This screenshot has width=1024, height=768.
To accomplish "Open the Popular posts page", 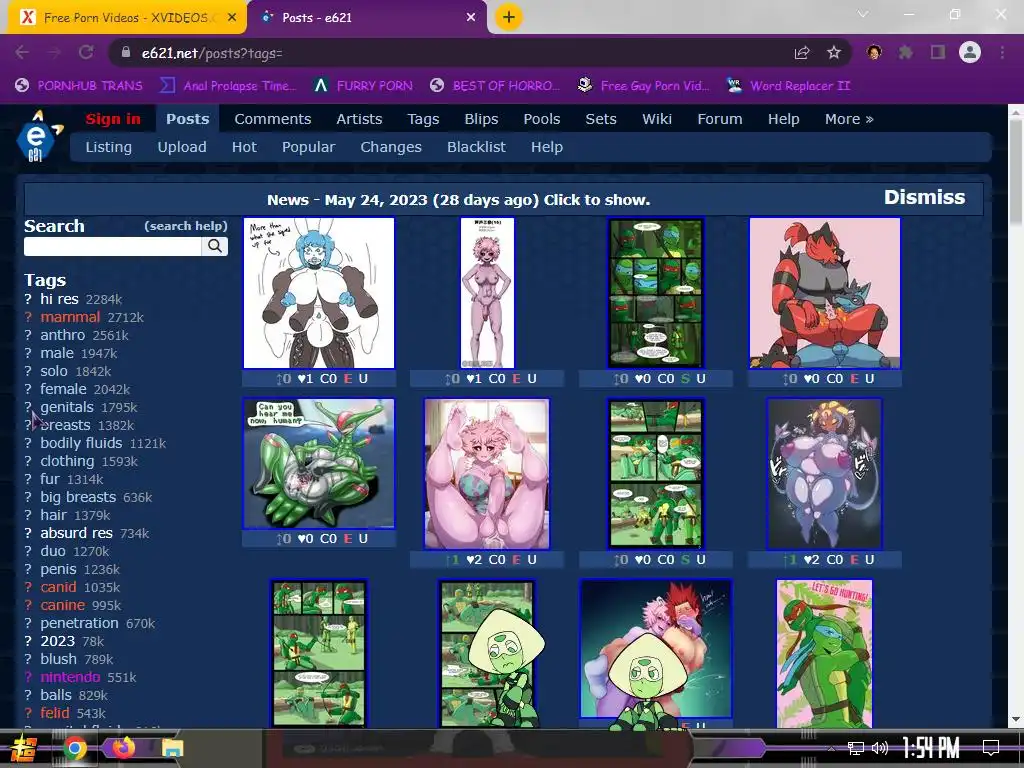I will click(x=308, y=147).
